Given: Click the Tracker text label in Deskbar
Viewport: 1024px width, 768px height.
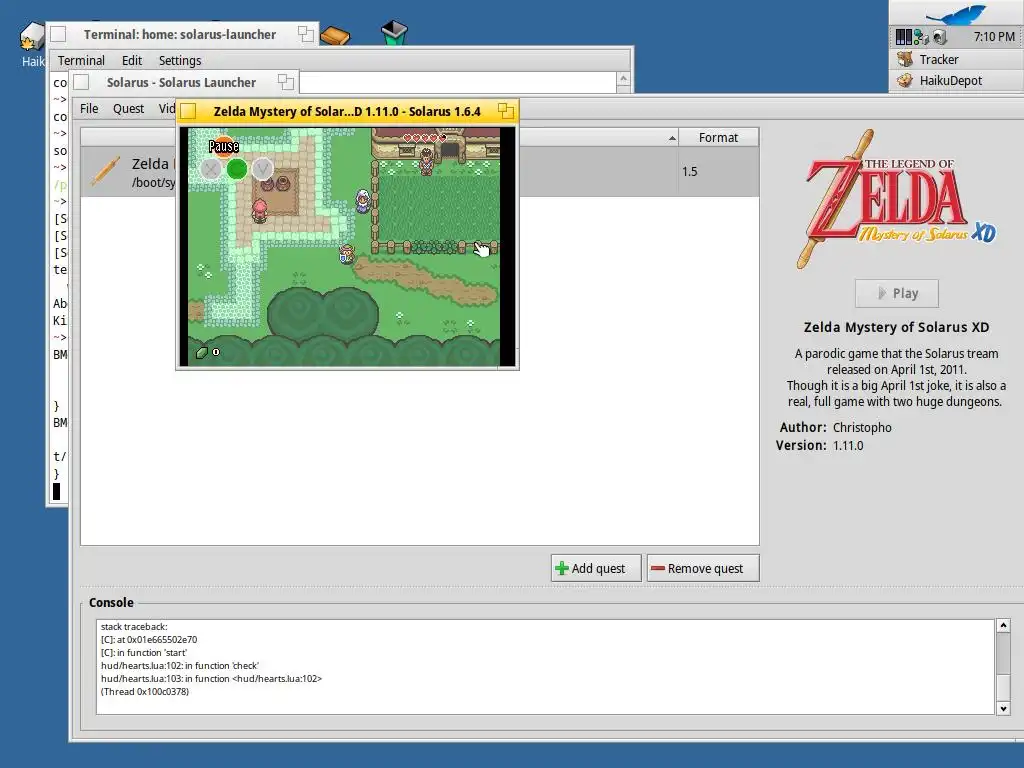Looking at the screenshot, I should 939,59.
